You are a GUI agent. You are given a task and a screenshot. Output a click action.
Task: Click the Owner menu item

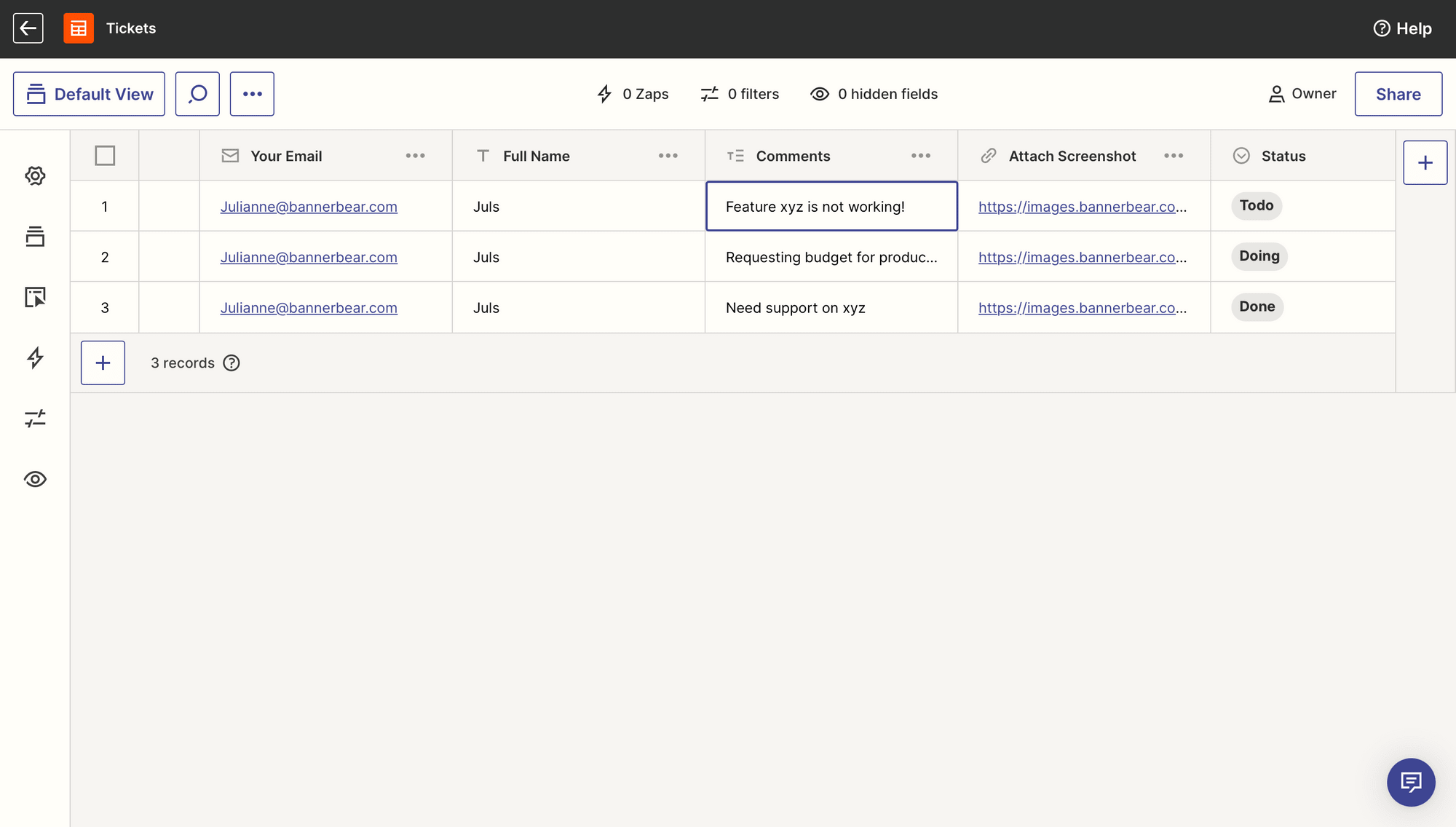[x=1303, y=93]
